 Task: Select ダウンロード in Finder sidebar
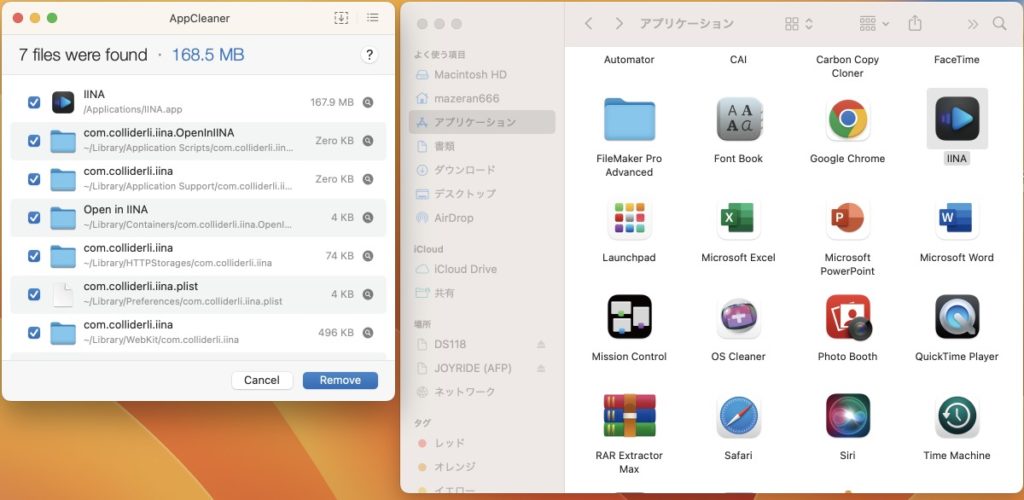(482, 170)
